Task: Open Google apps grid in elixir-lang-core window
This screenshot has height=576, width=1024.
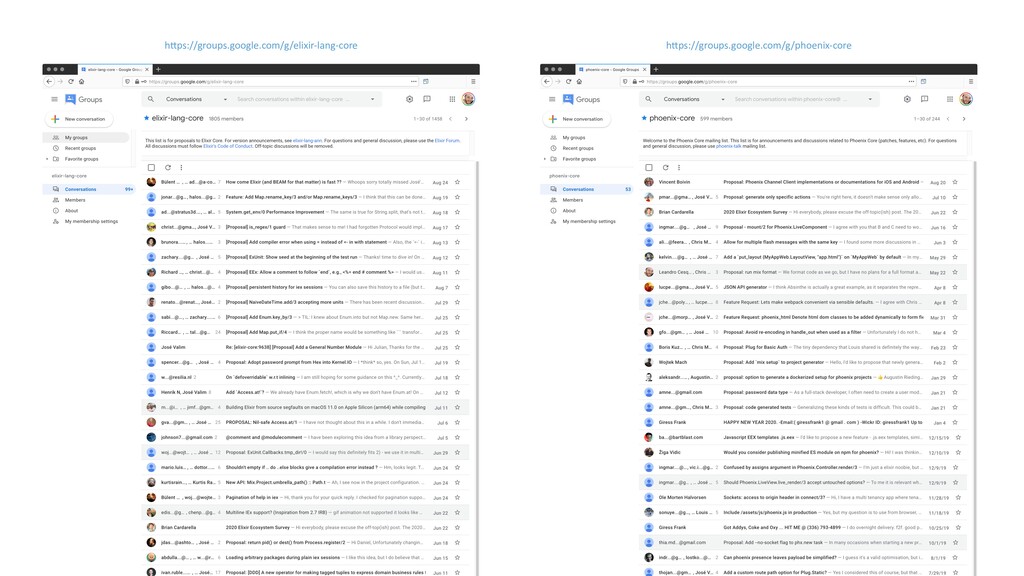Action: tap(452, 99)
